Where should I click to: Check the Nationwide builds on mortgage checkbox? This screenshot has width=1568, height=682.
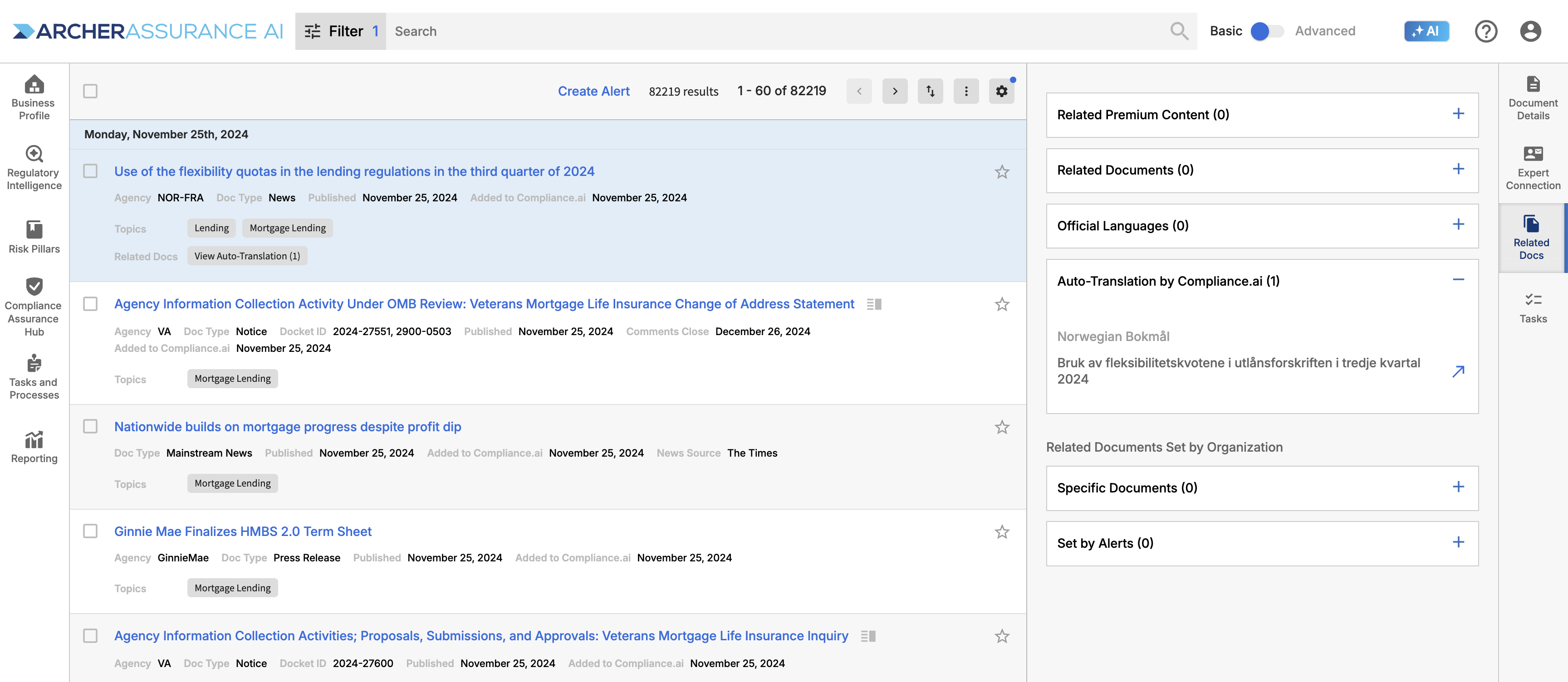coord(90,427)
